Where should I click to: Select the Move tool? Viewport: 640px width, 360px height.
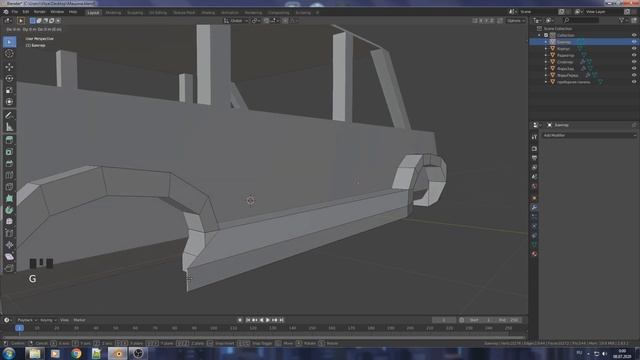[9, 67]
